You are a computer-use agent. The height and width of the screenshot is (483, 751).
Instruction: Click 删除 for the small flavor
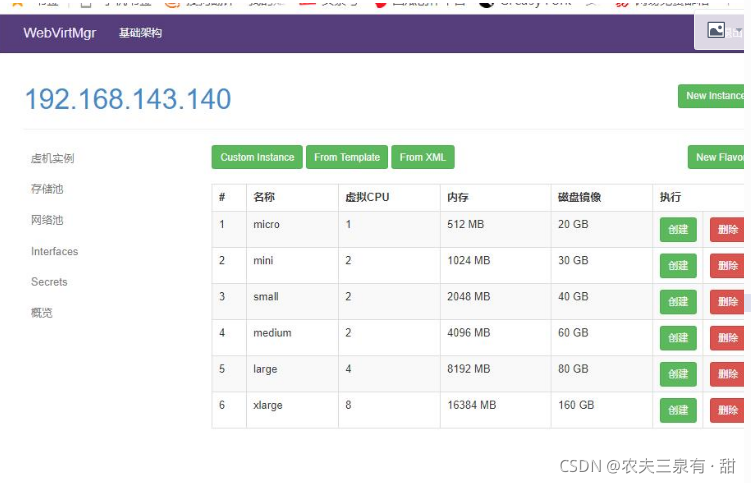tap(728, 302)
